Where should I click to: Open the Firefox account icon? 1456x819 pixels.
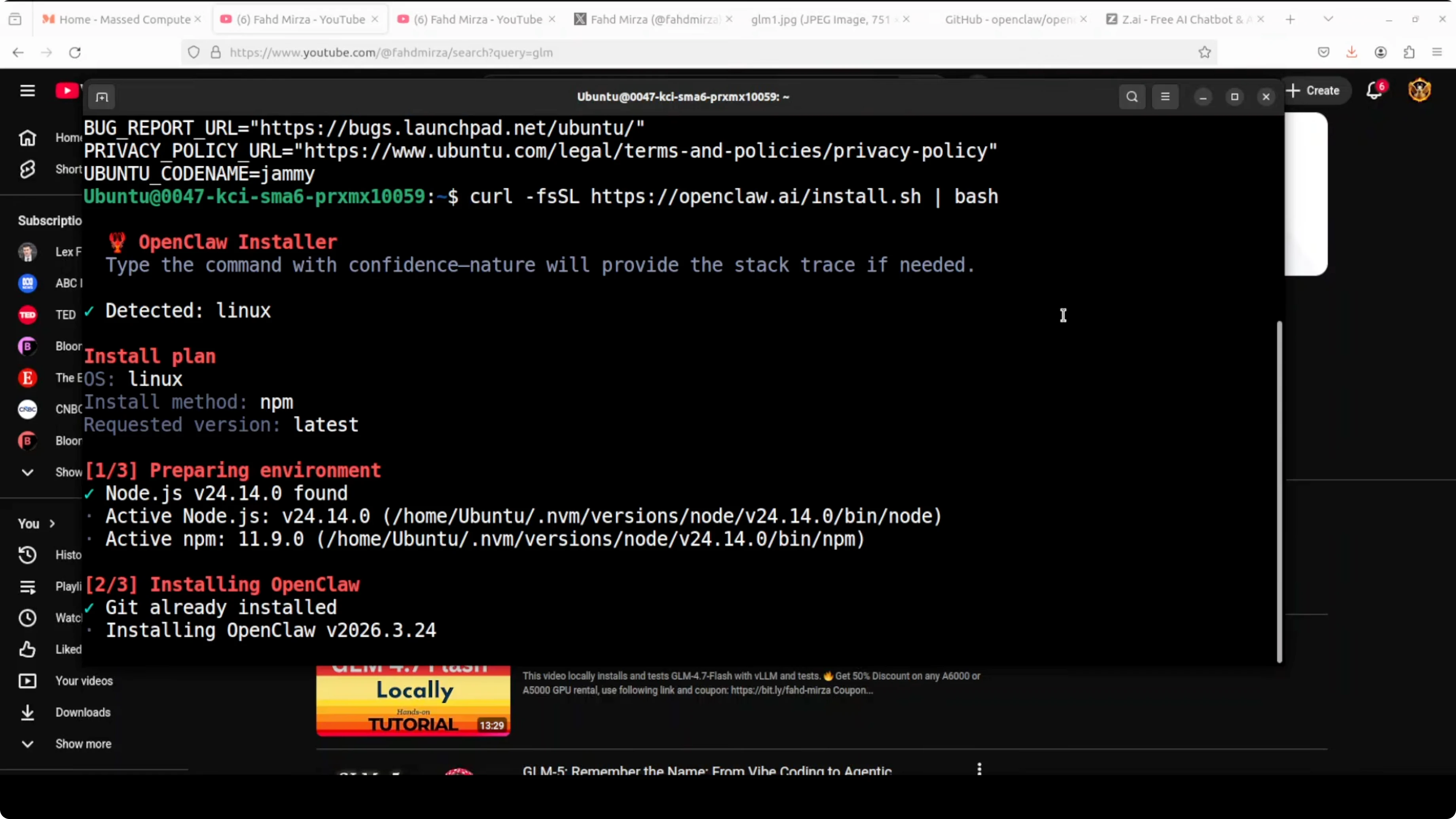click(1380, 52)
